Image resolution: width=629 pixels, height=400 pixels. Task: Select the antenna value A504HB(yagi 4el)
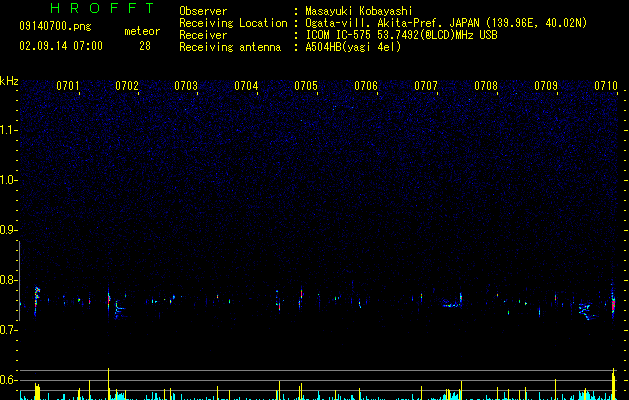353,47
